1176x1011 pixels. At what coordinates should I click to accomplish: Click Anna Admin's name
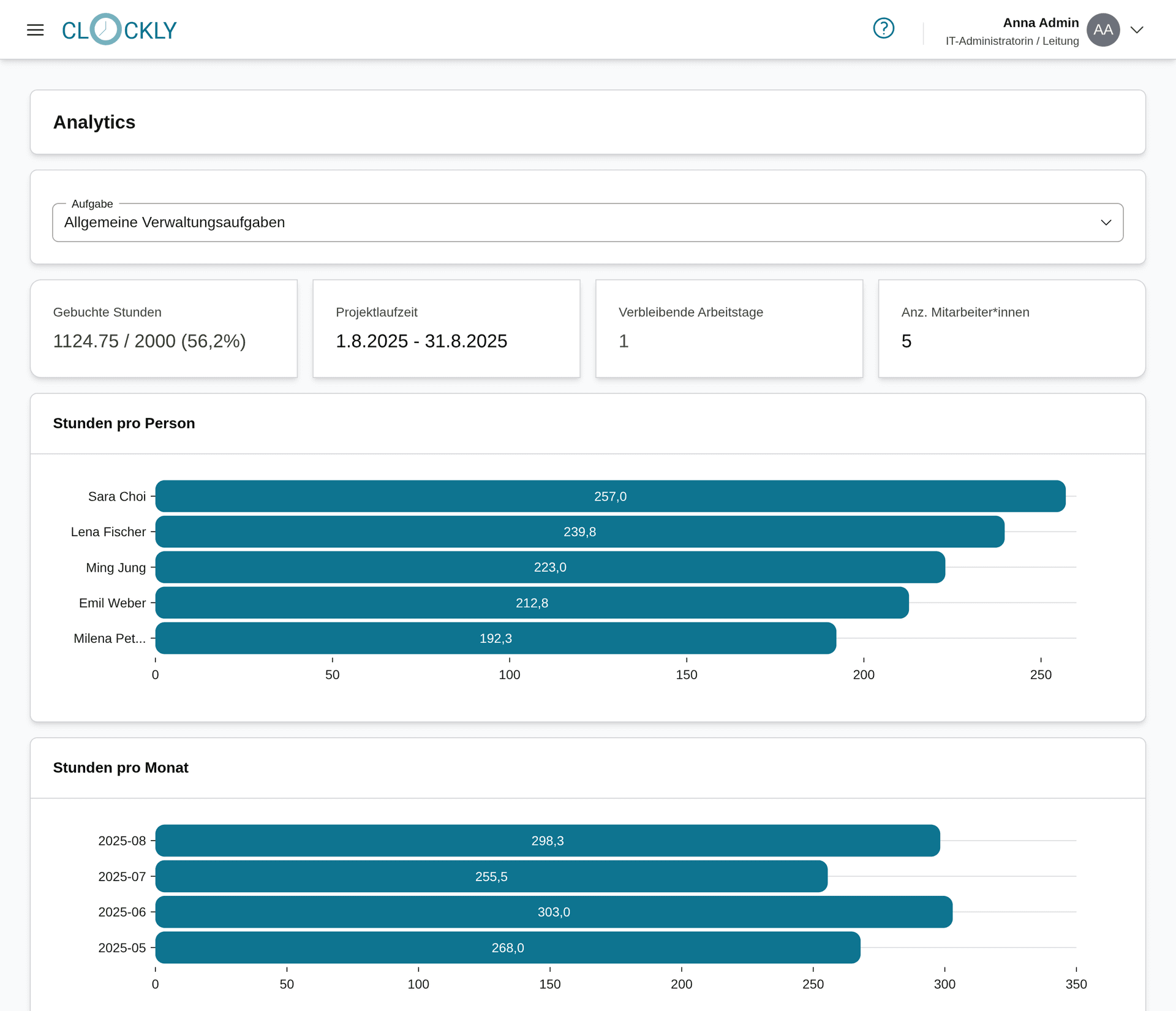[1041, 22]
